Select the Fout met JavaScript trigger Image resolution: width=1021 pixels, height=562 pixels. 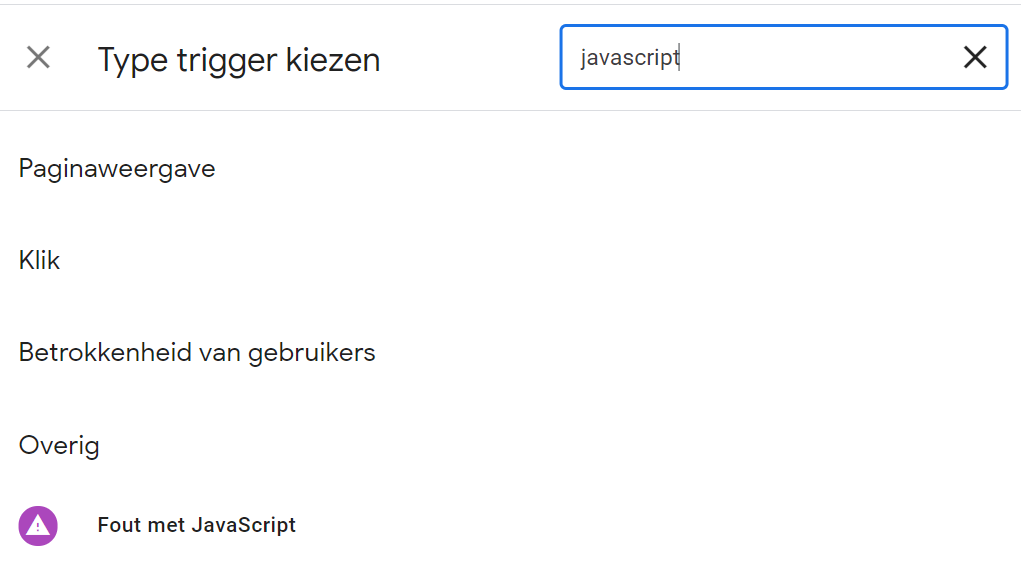196,525
